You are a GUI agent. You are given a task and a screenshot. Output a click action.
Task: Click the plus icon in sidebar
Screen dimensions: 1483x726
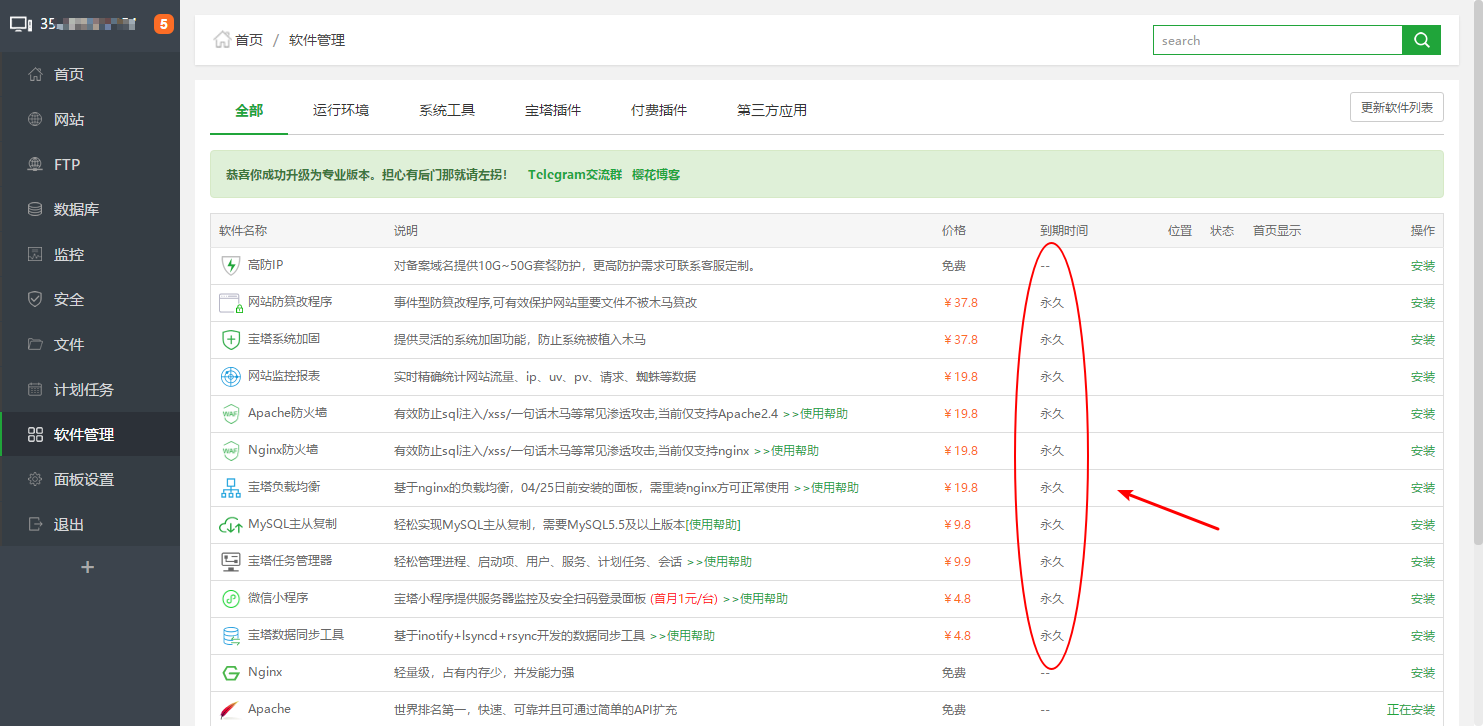coord(88,567)
